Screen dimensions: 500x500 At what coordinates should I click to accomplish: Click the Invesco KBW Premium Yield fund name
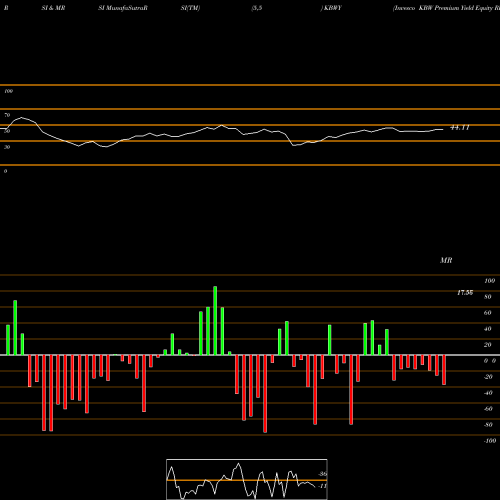[447, 8]
